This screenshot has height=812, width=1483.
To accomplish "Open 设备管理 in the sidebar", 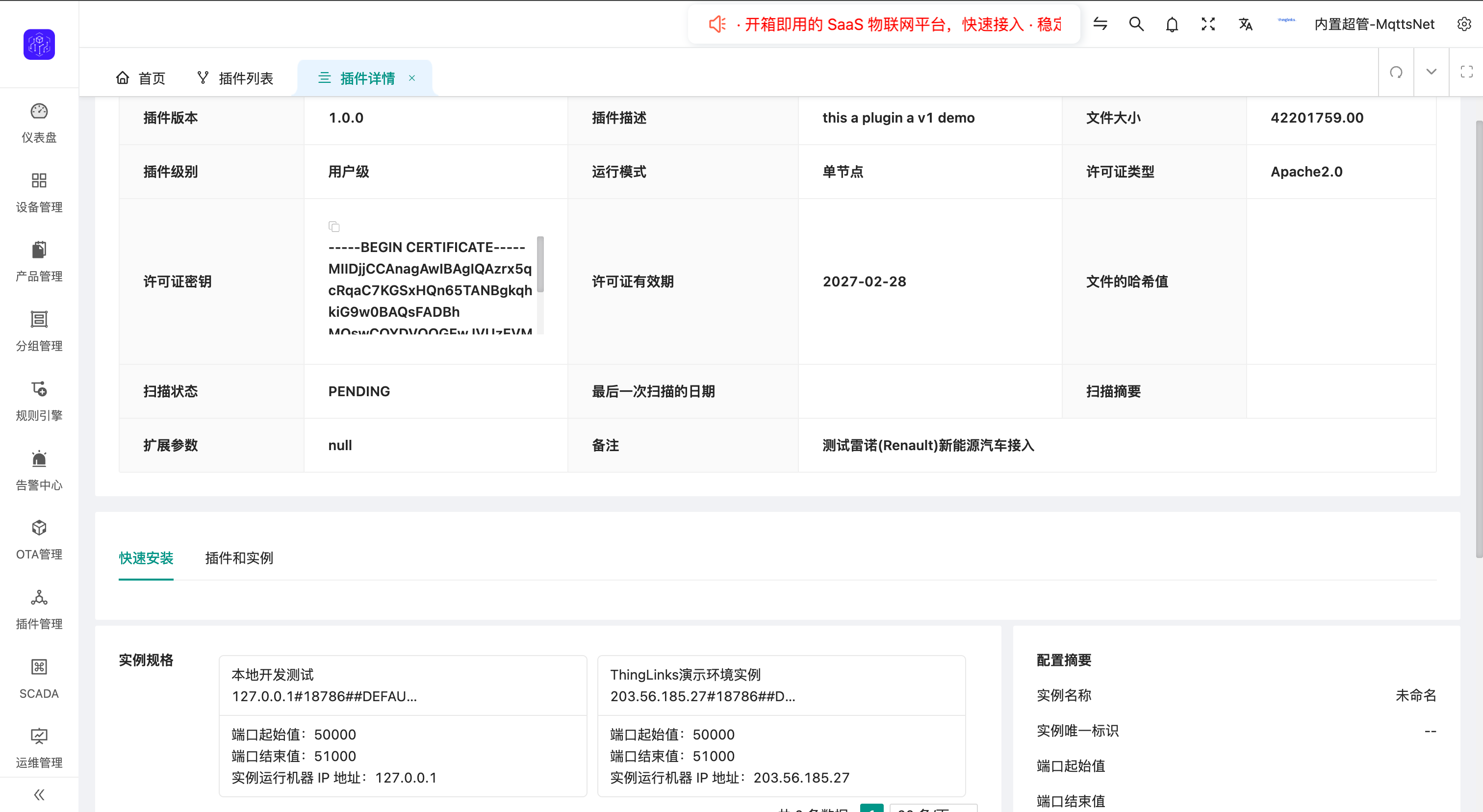I will pos(39,193).
